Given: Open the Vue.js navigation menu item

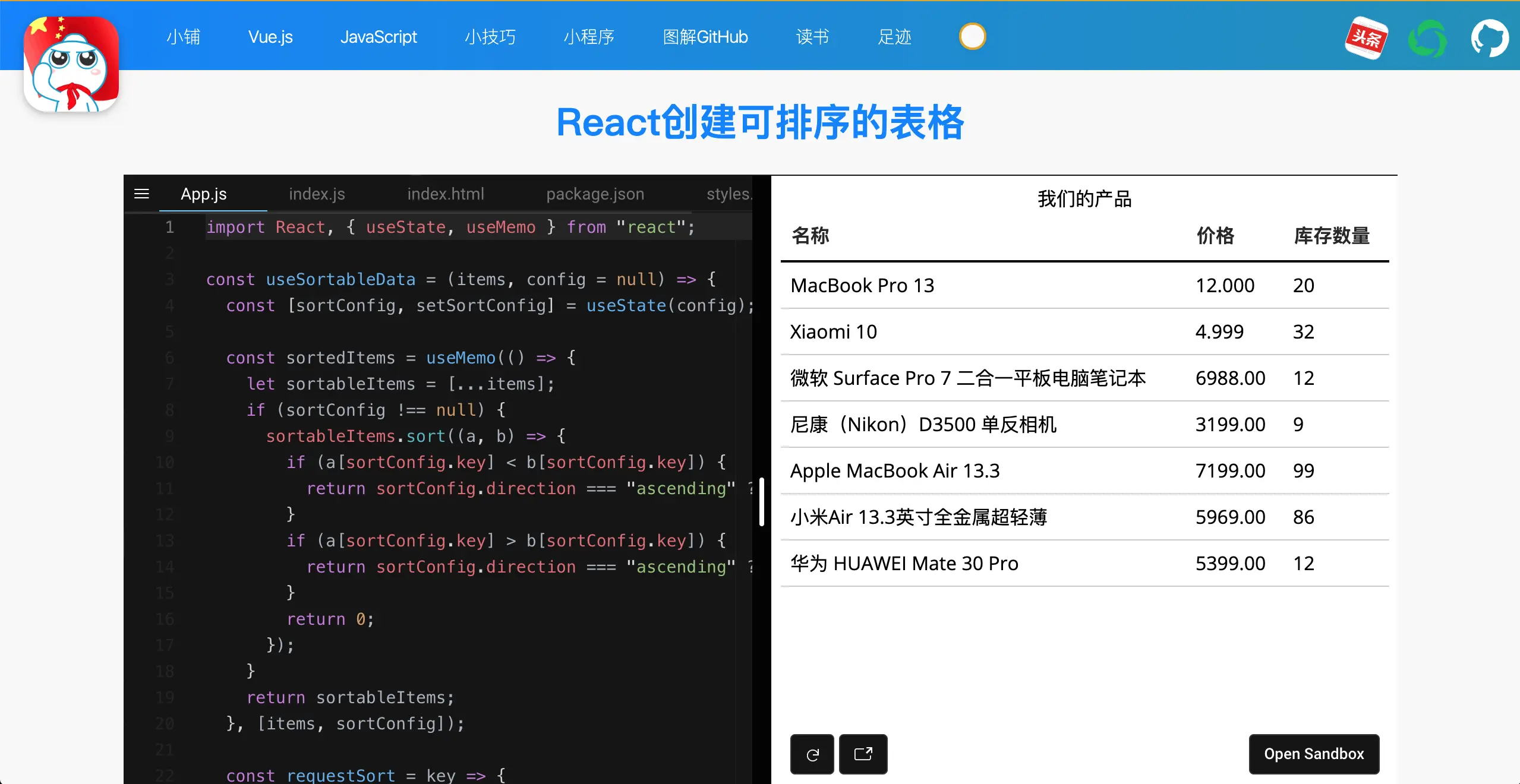Looking at the screenshot, I should point(270,37).
